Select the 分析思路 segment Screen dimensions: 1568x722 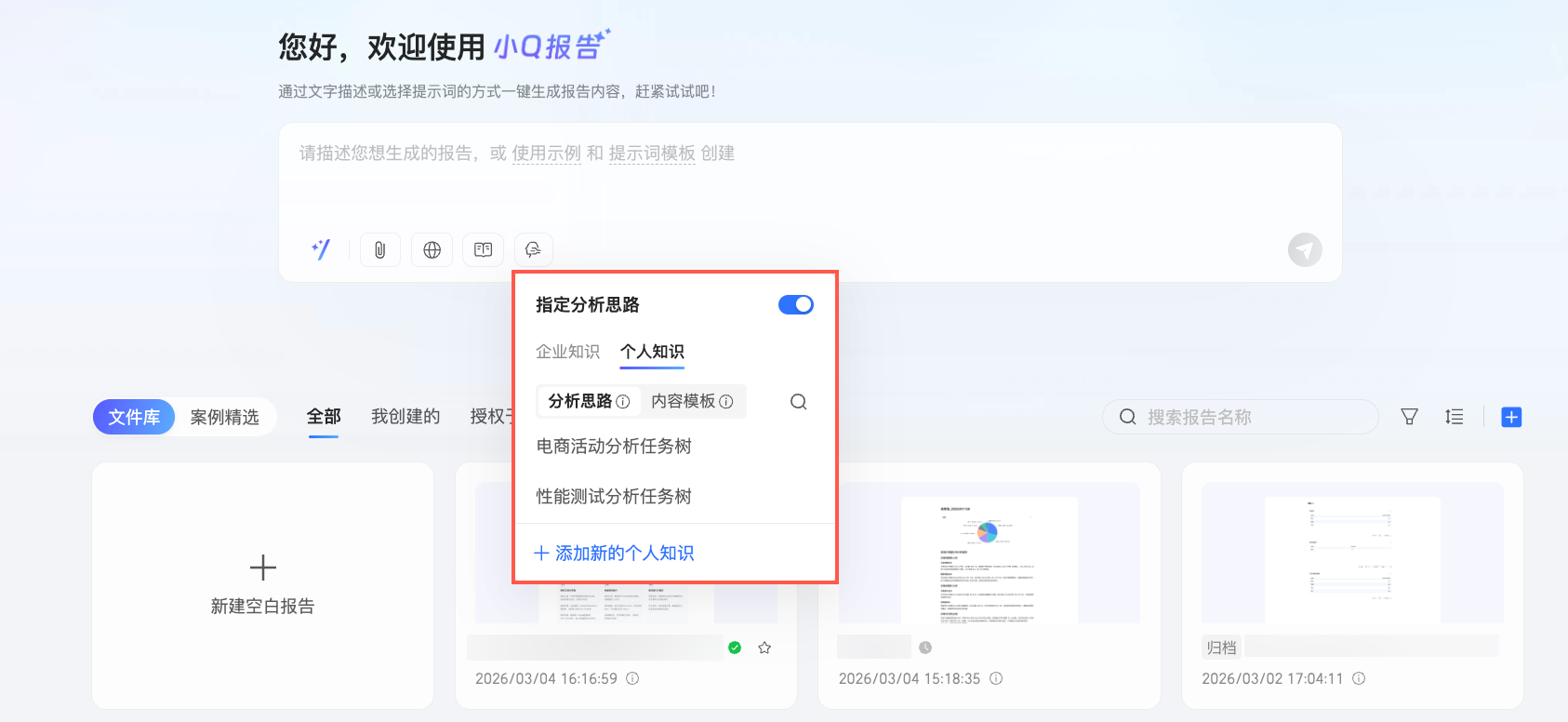click(x=590, y=401)
